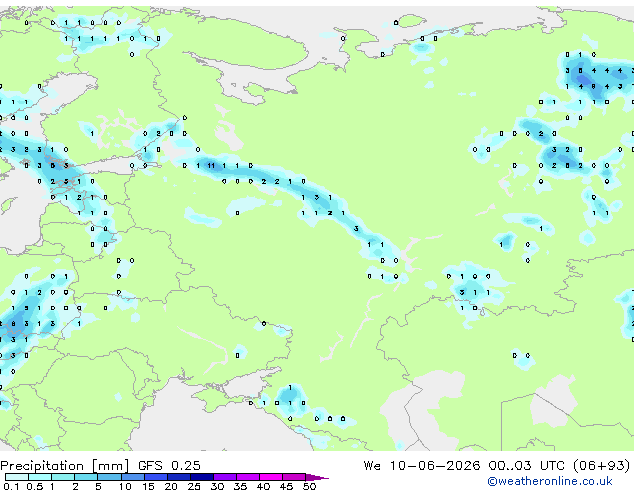Click the '25' legend scale value

click(x=194, y=486)
